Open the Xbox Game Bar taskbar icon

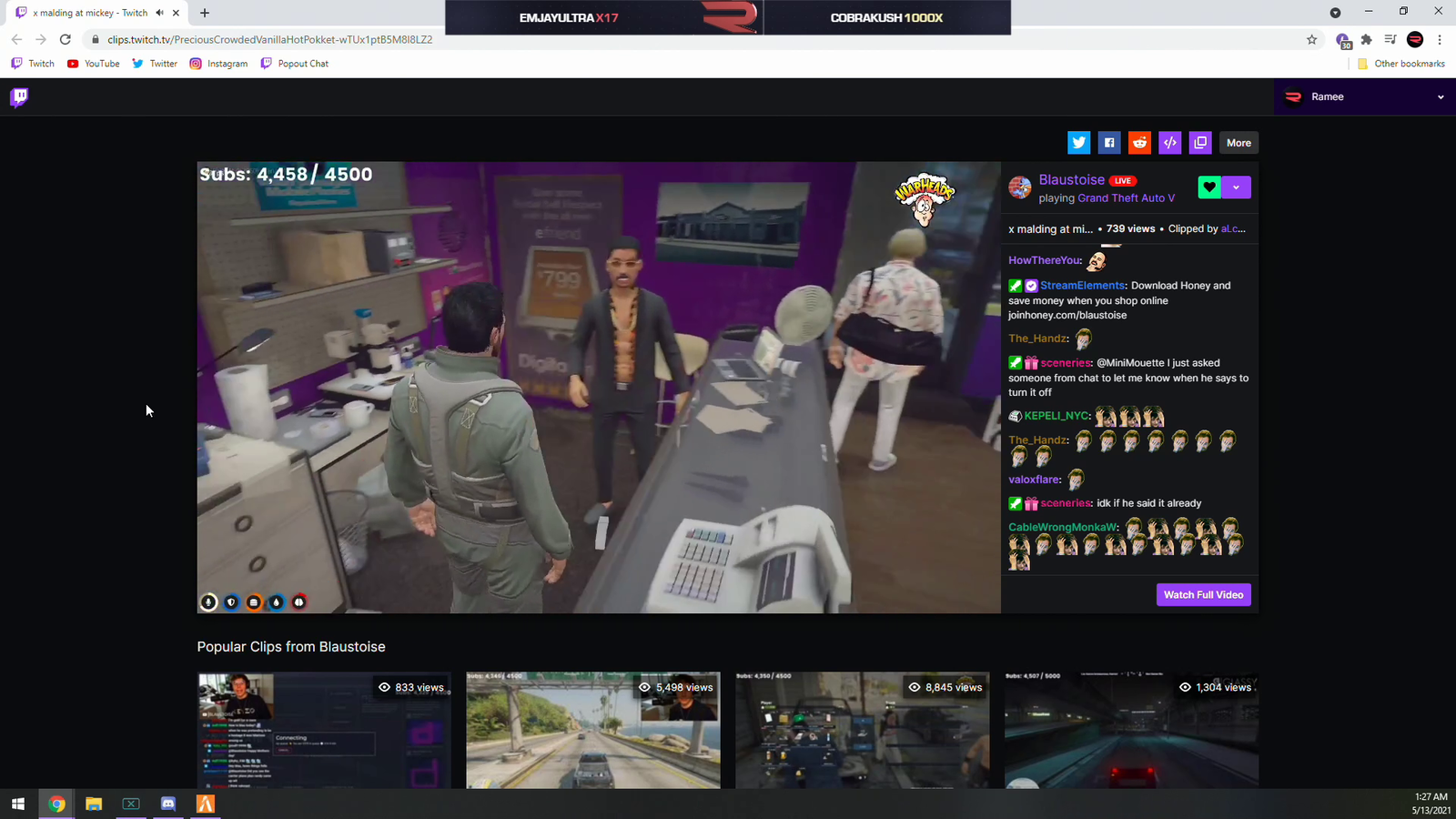131,804
